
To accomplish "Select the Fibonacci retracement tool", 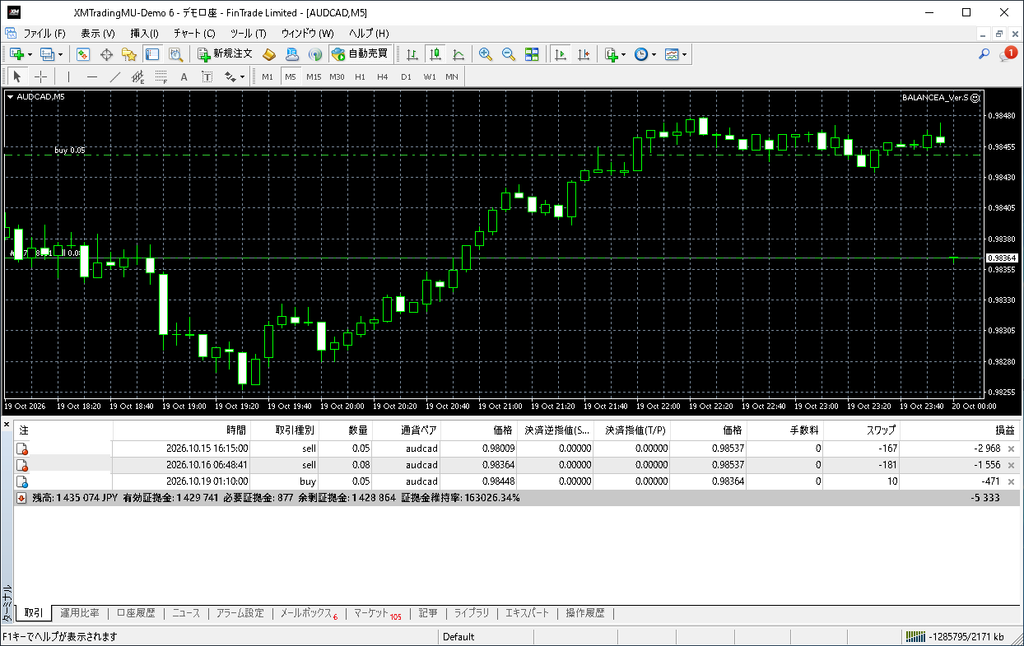I will (x=161, y=76).
